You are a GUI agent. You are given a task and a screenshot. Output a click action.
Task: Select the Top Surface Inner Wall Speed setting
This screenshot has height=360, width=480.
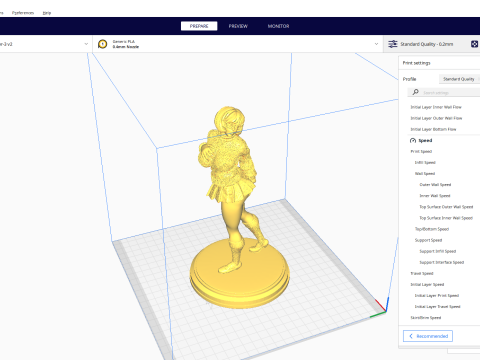(x=446, y=218)
